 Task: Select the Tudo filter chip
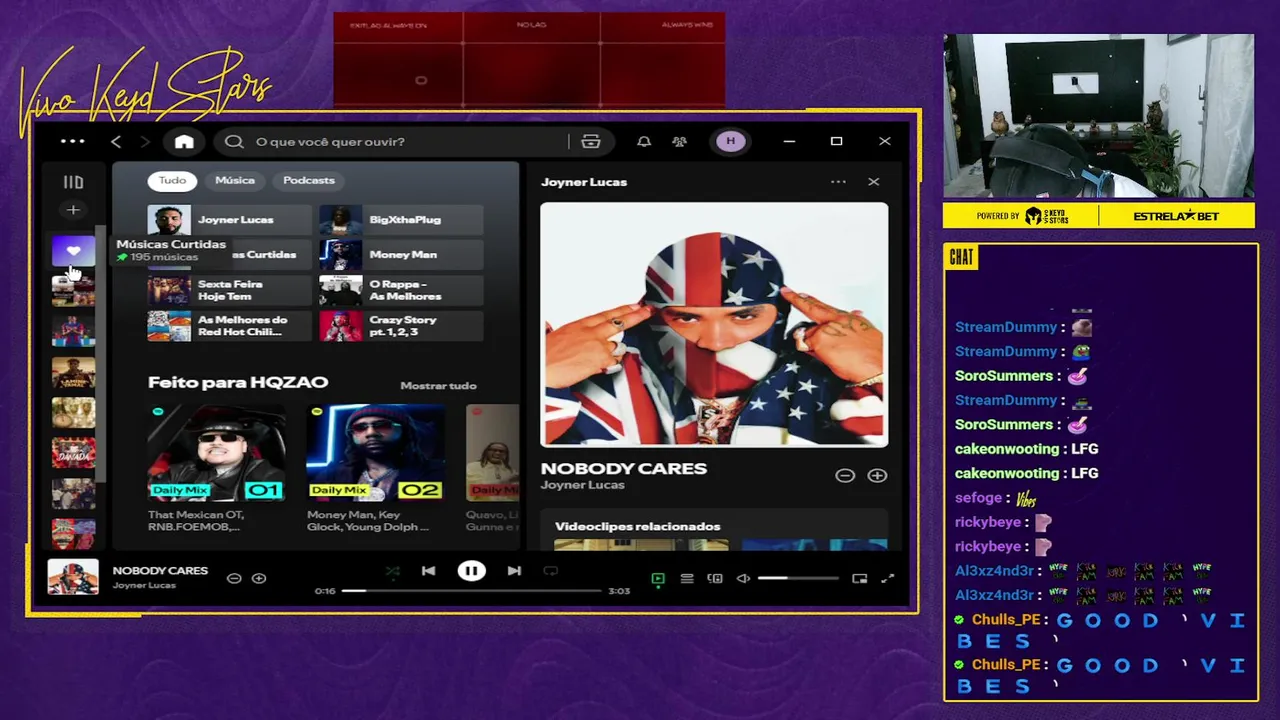[x=172, y=180]
